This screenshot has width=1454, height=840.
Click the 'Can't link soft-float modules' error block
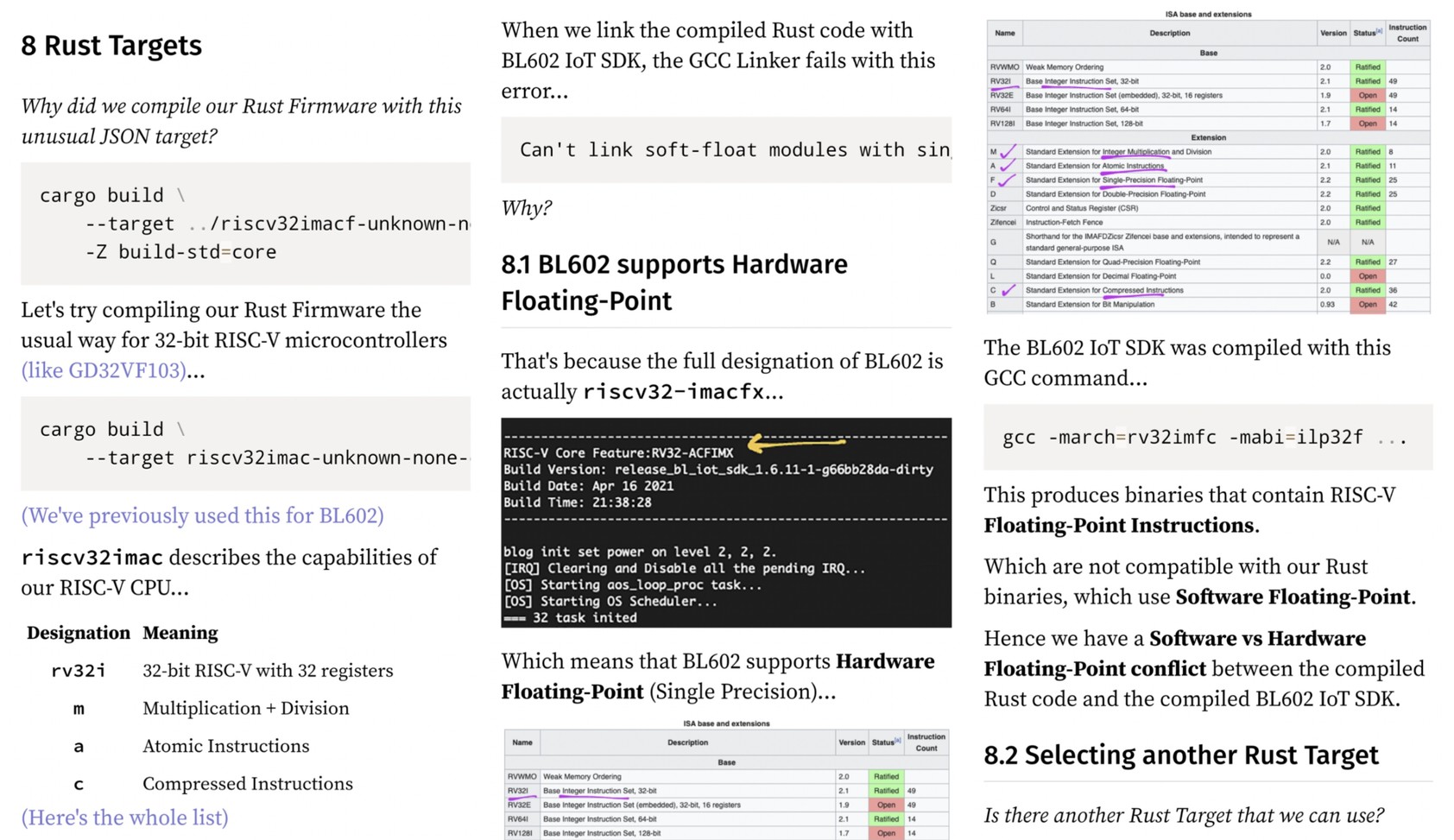point(725,150)
